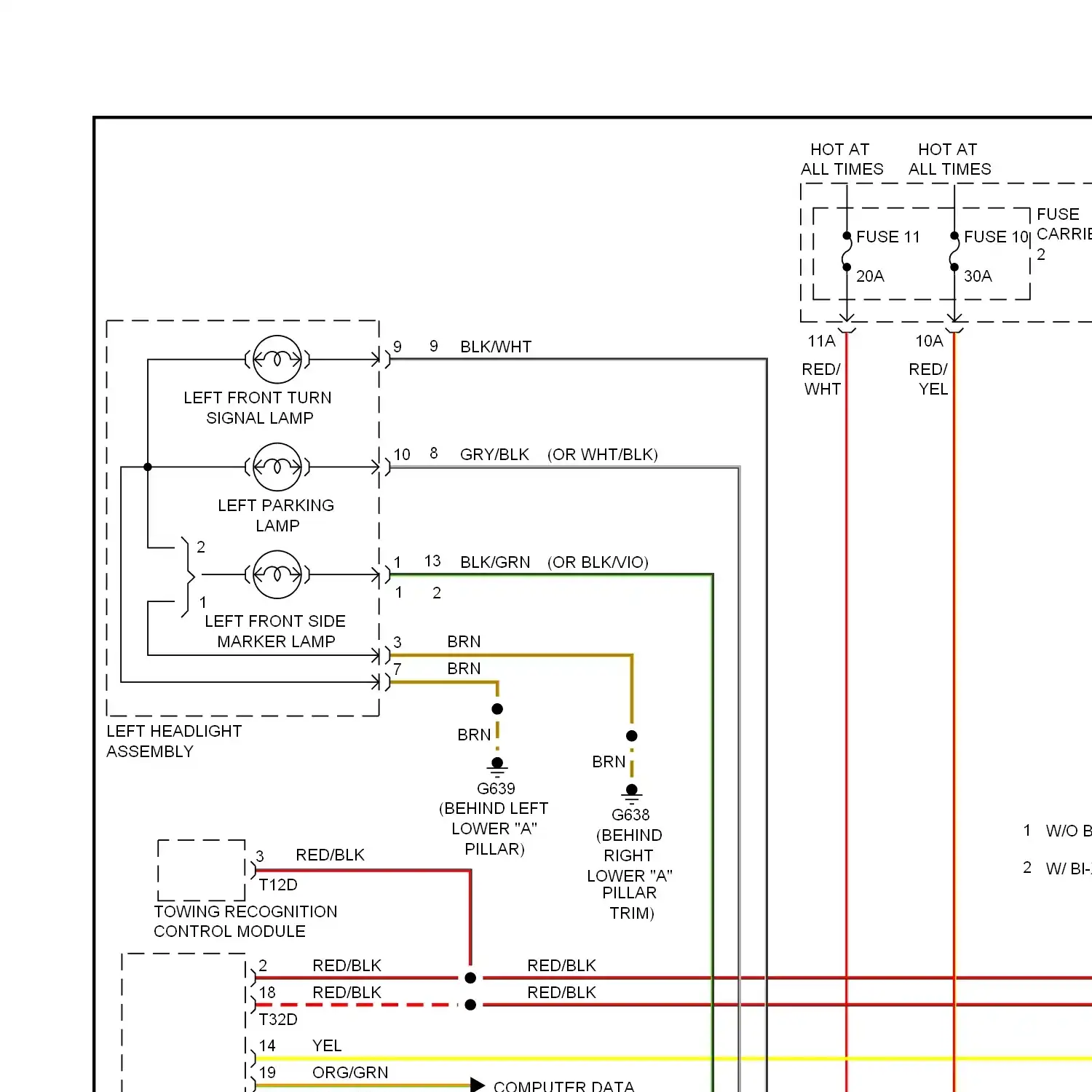This screenshot has height=1092, width=1092.
Task: Click the HOT AT ALL TIMES label above Fuse 11
Action: (842, 159)
